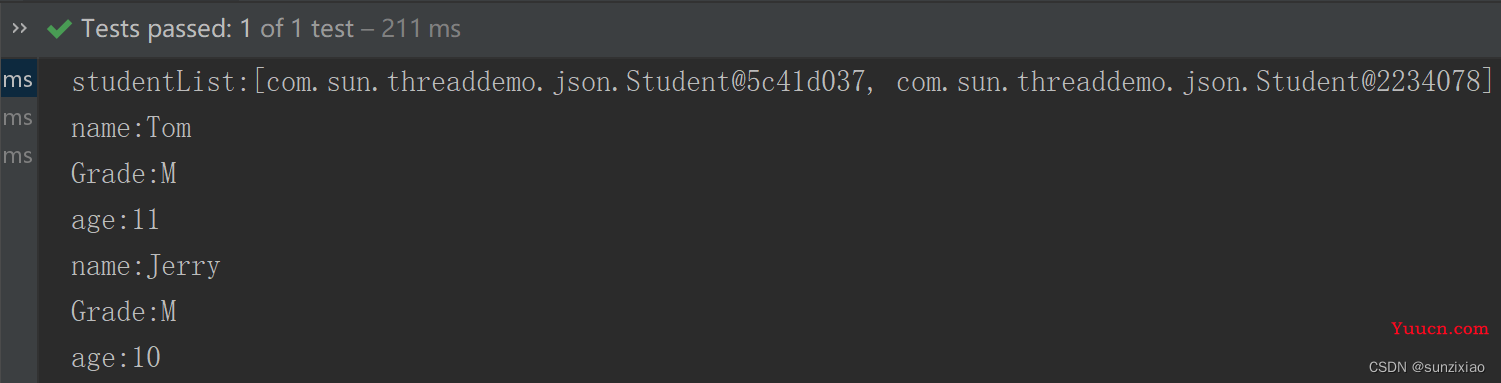Click the name:Jerry output line

pos(146,266)
